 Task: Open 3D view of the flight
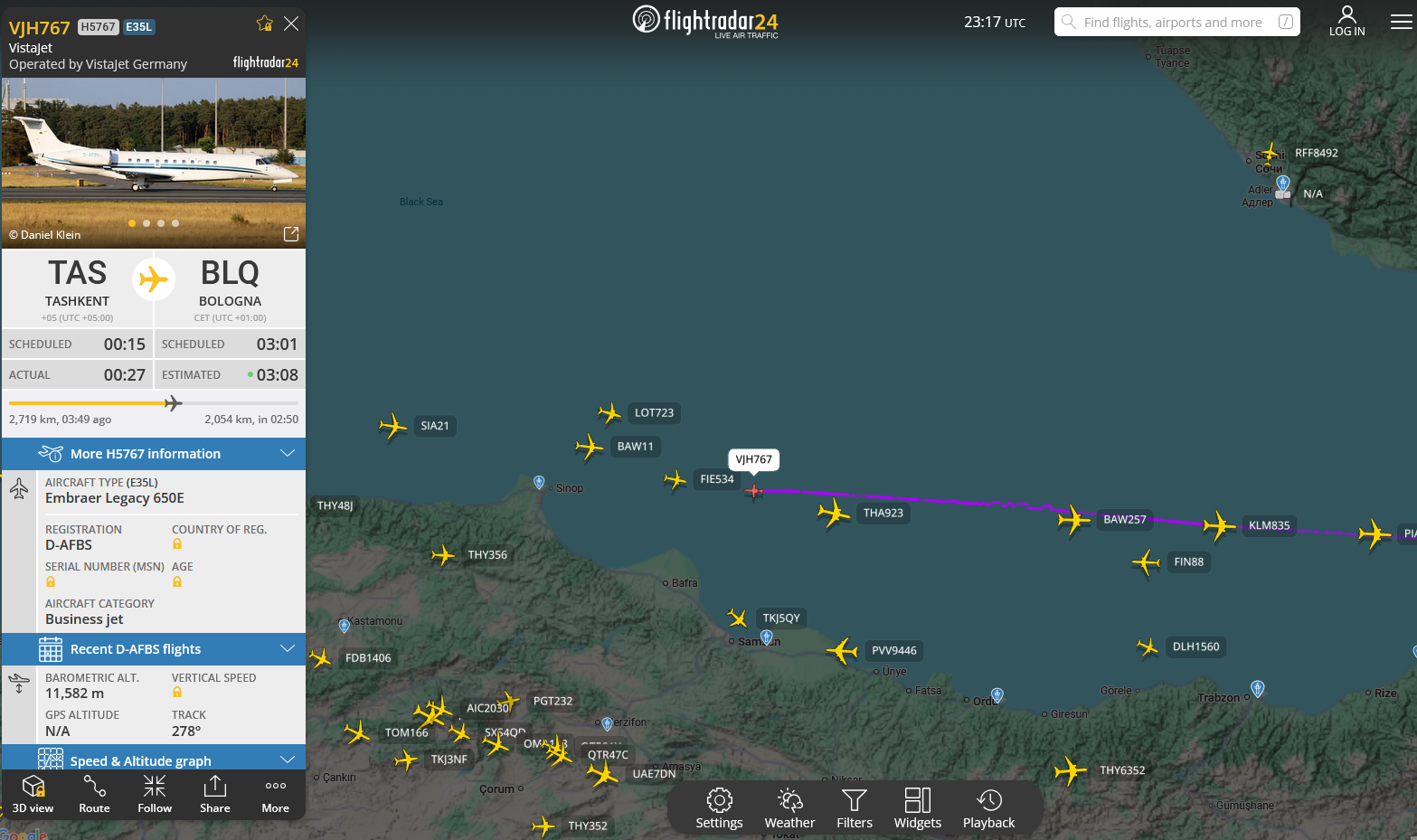(33, 795)
